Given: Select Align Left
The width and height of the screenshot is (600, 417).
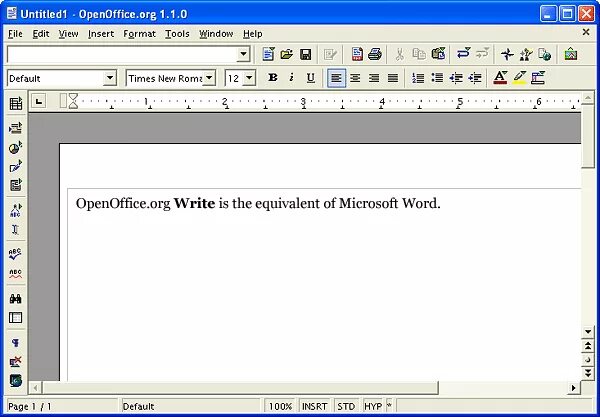Looking at the screenshot, I should pos(336,78).
